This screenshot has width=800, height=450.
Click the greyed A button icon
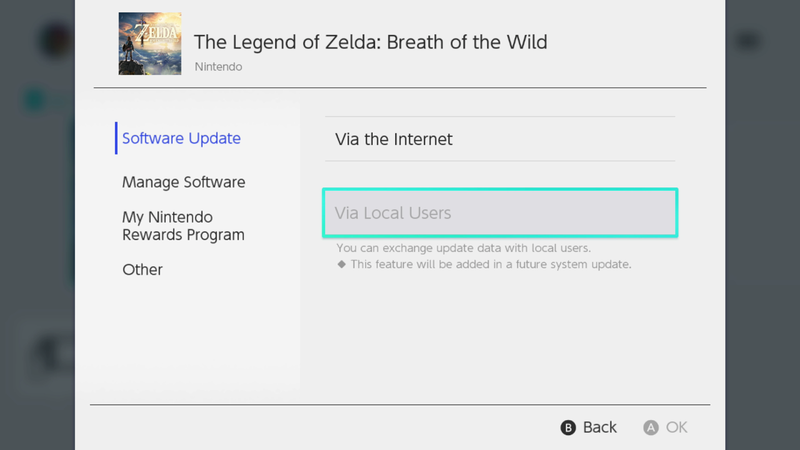pyautogui.click(x=651, y=428)
